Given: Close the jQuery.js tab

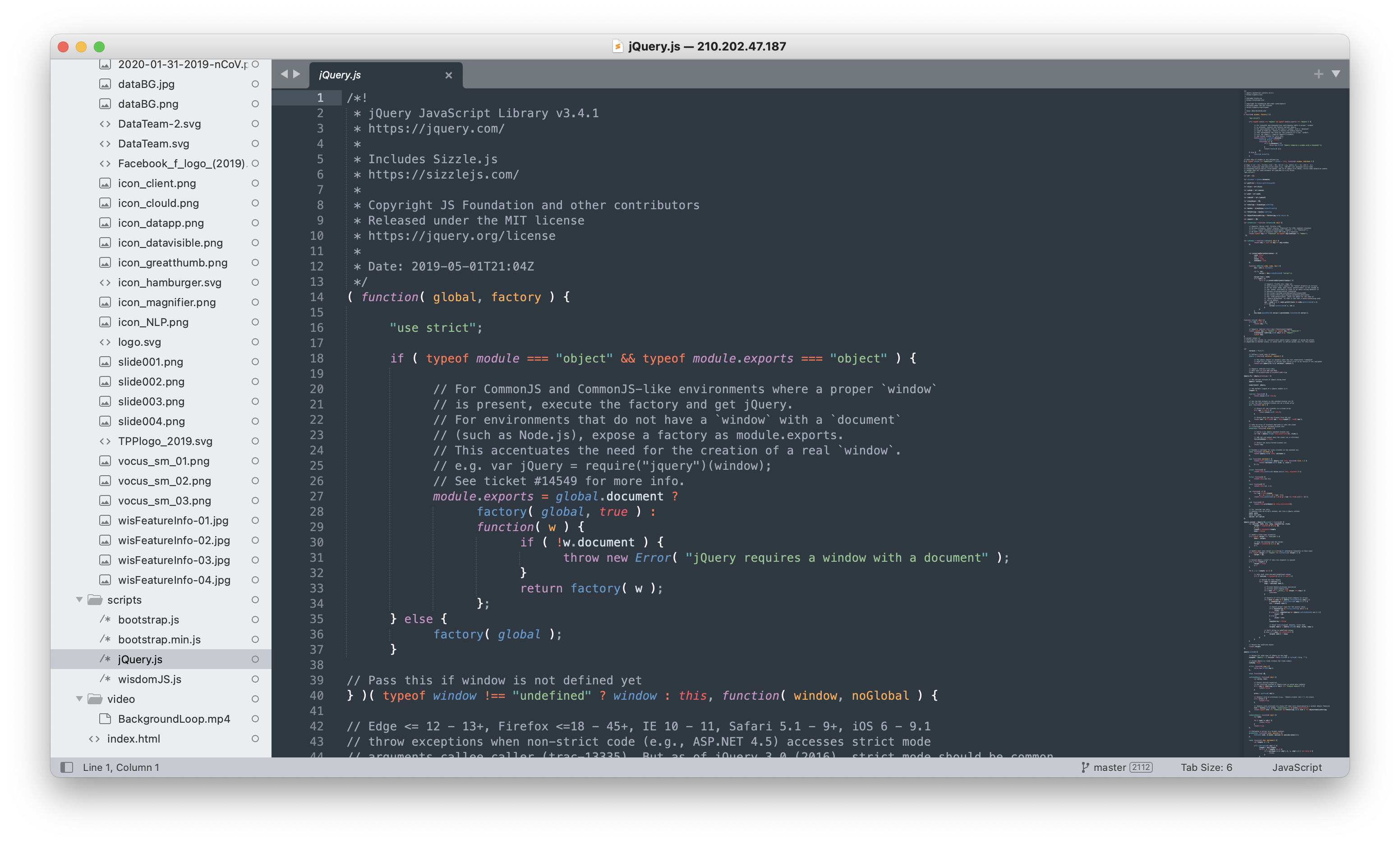Looking at the screenshot, I should click(x=449, y=75).
